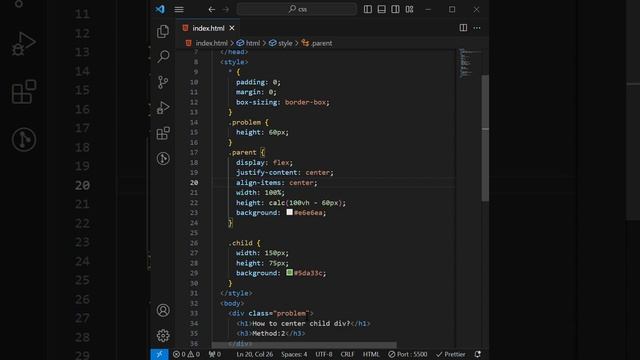The width and height of the screenshot is (640, 360).
Task: Open the Run and Debug view
Action: tap(163, 107)
